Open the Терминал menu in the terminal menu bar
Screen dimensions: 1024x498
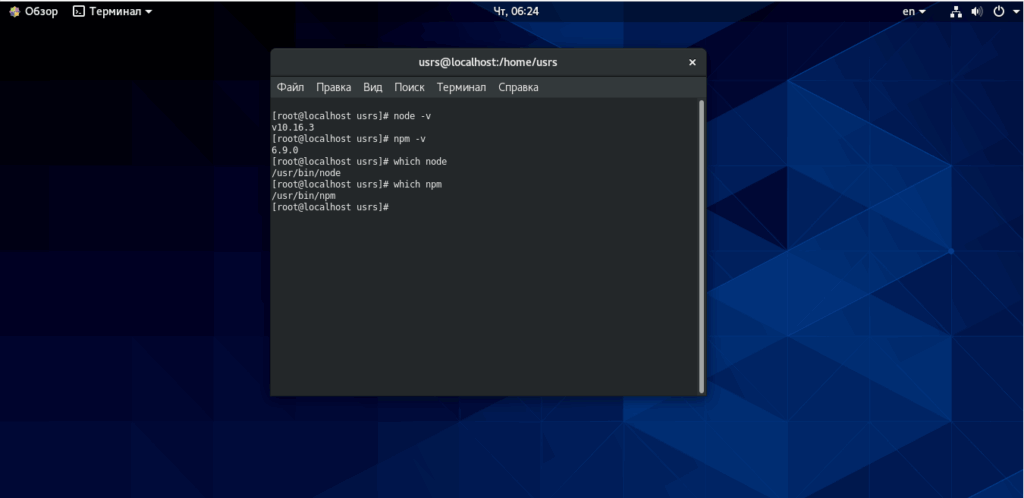(x=461, y=87)
